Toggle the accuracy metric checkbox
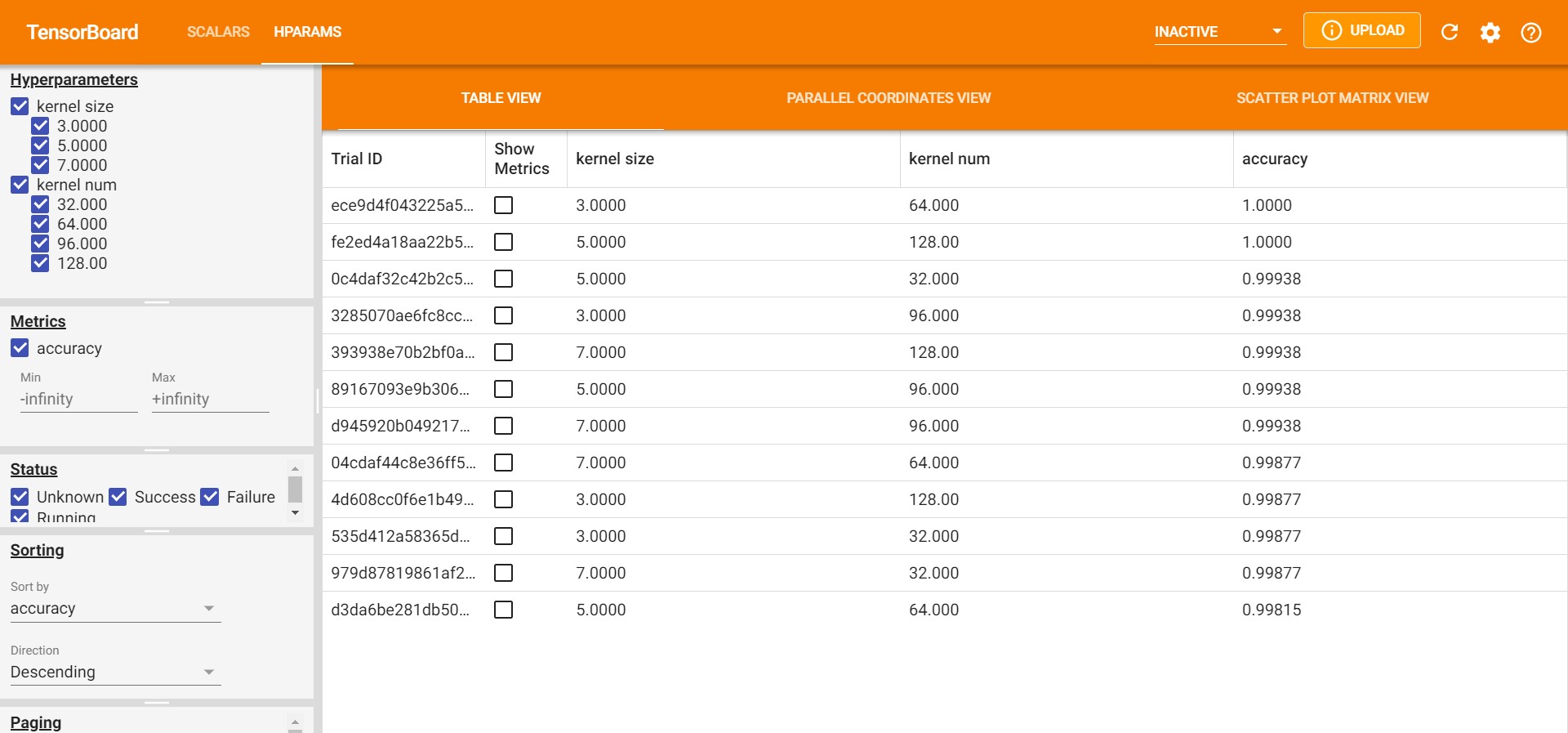 point(20,348)
